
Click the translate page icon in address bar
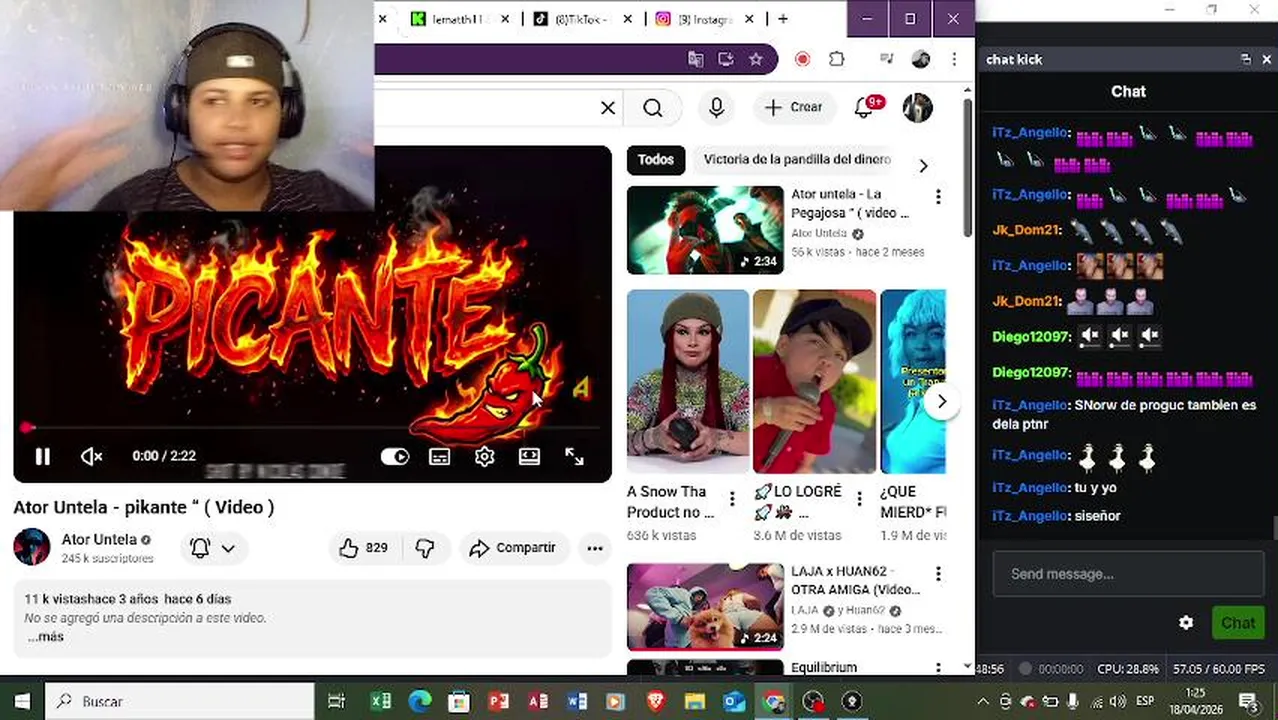point(696,60)
